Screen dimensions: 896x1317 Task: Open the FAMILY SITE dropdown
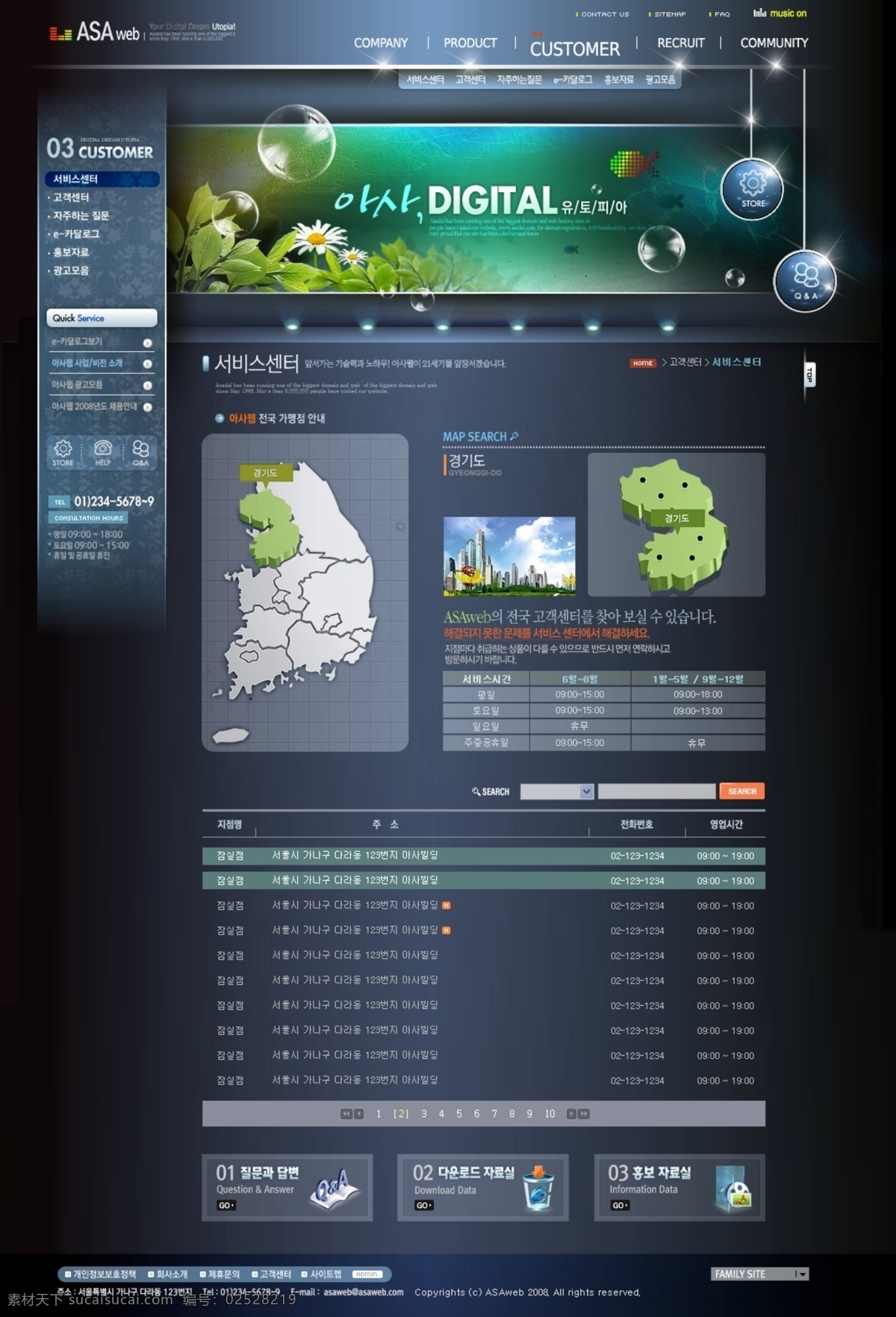[760, 1274]
